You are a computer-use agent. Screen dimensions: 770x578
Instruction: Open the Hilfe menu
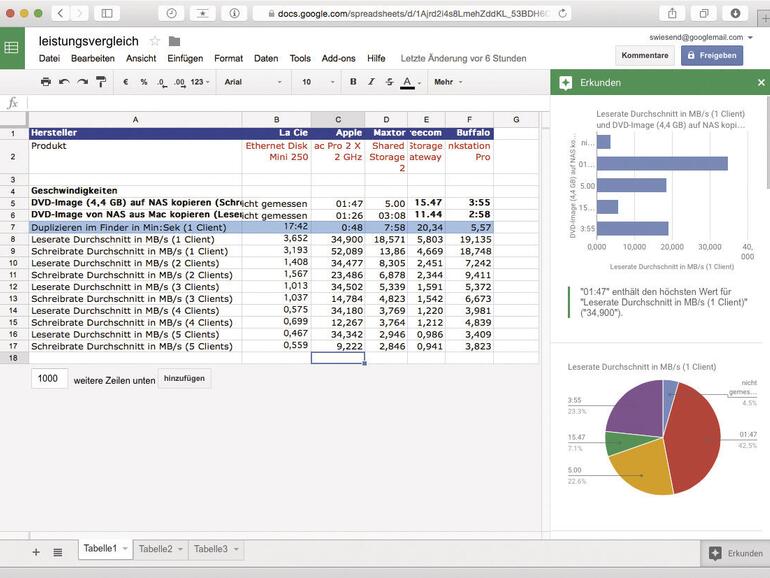pyautogui.click(x=376, y=58)
